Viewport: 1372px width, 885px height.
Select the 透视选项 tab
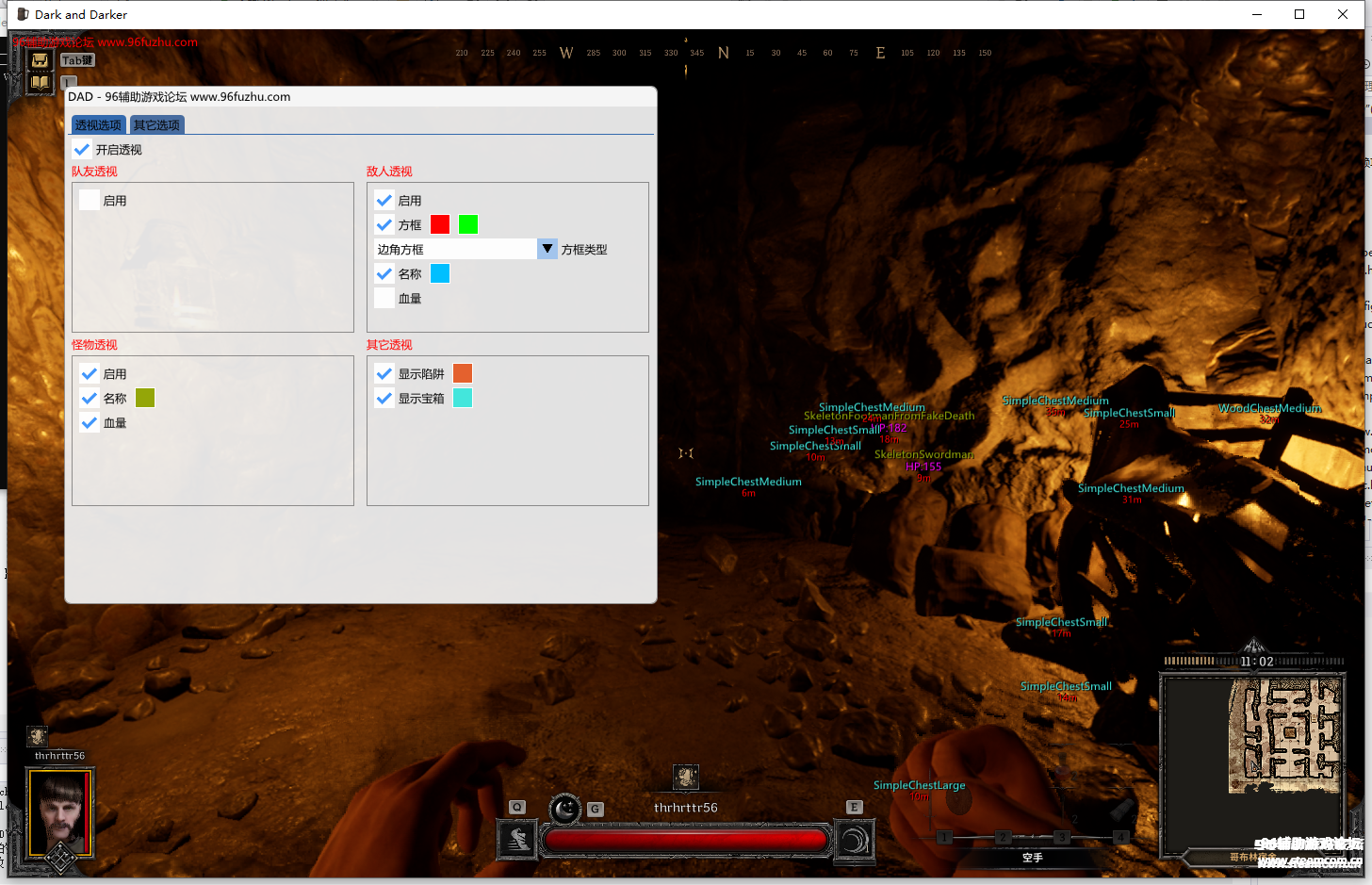pyautogui.click(x=98, y=125)
